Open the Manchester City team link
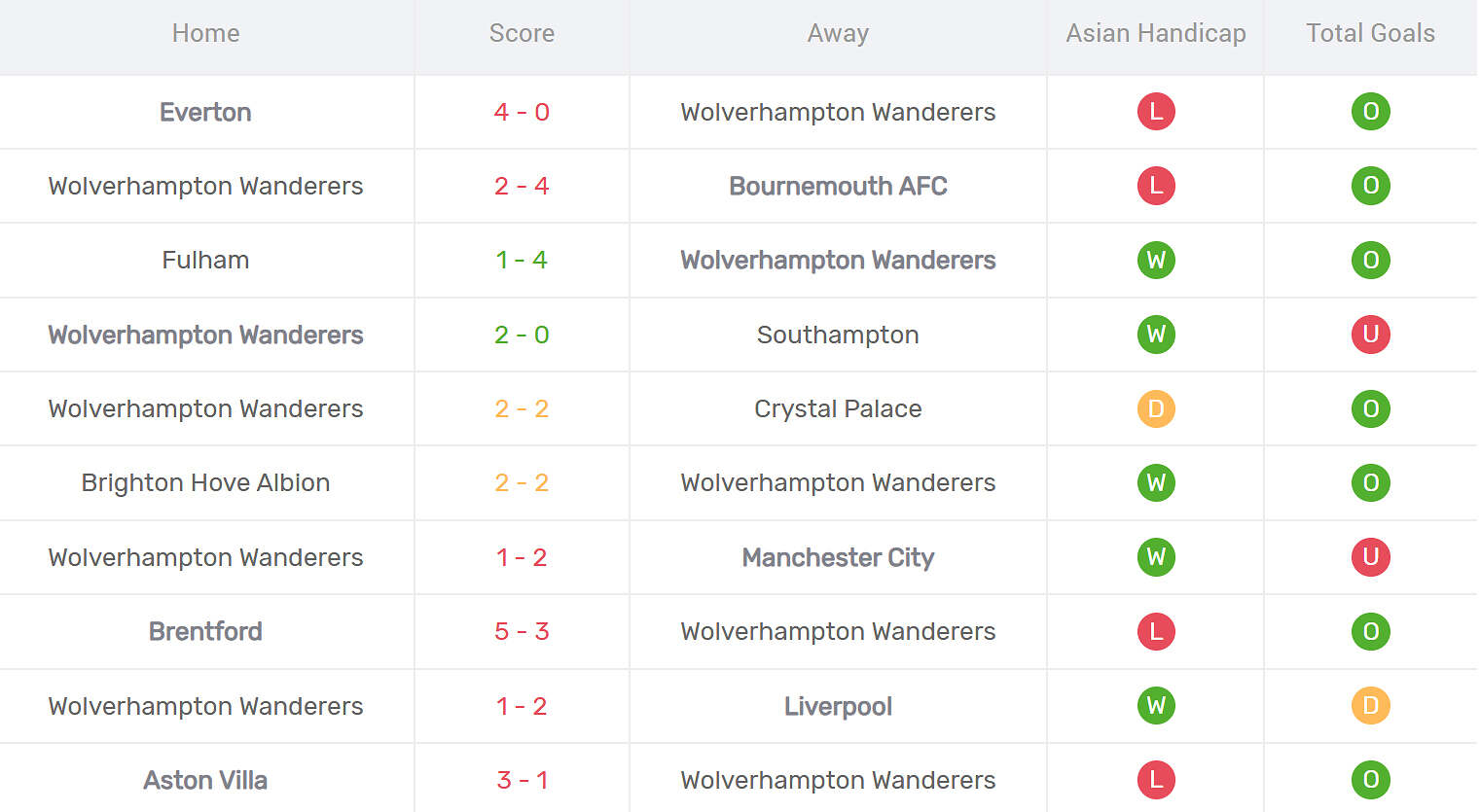This screenshot has height=812, width=1480. [838, 558]
